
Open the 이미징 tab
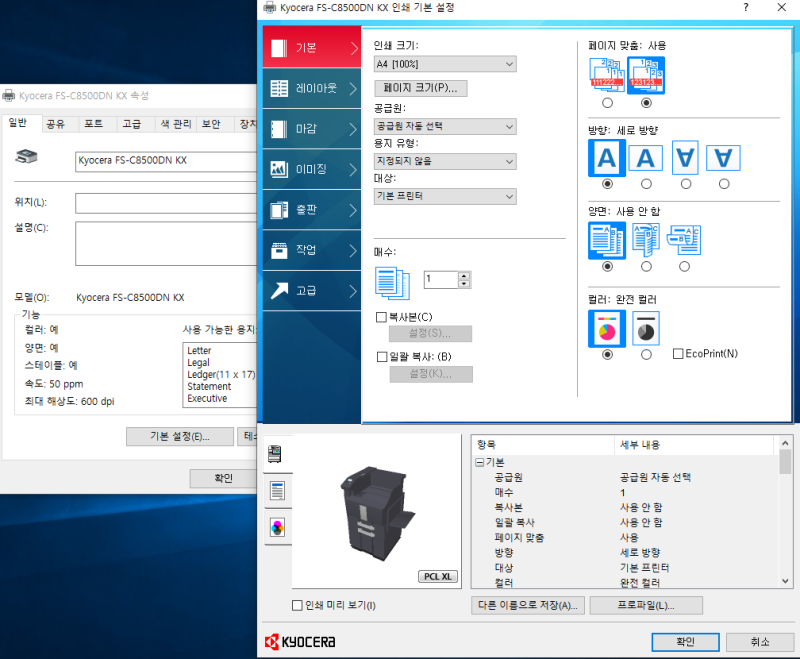pos(312,169)
